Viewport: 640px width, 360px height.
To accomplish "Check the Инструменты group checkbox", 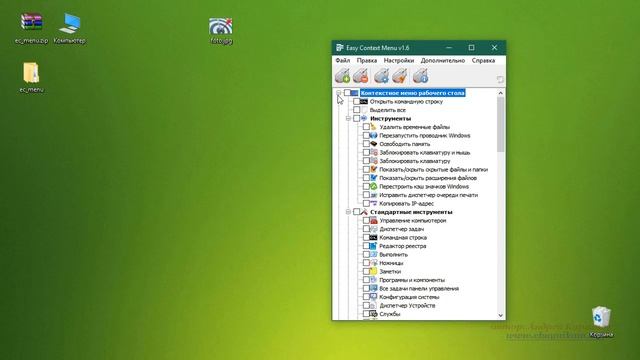I will (x=357, y=118).
